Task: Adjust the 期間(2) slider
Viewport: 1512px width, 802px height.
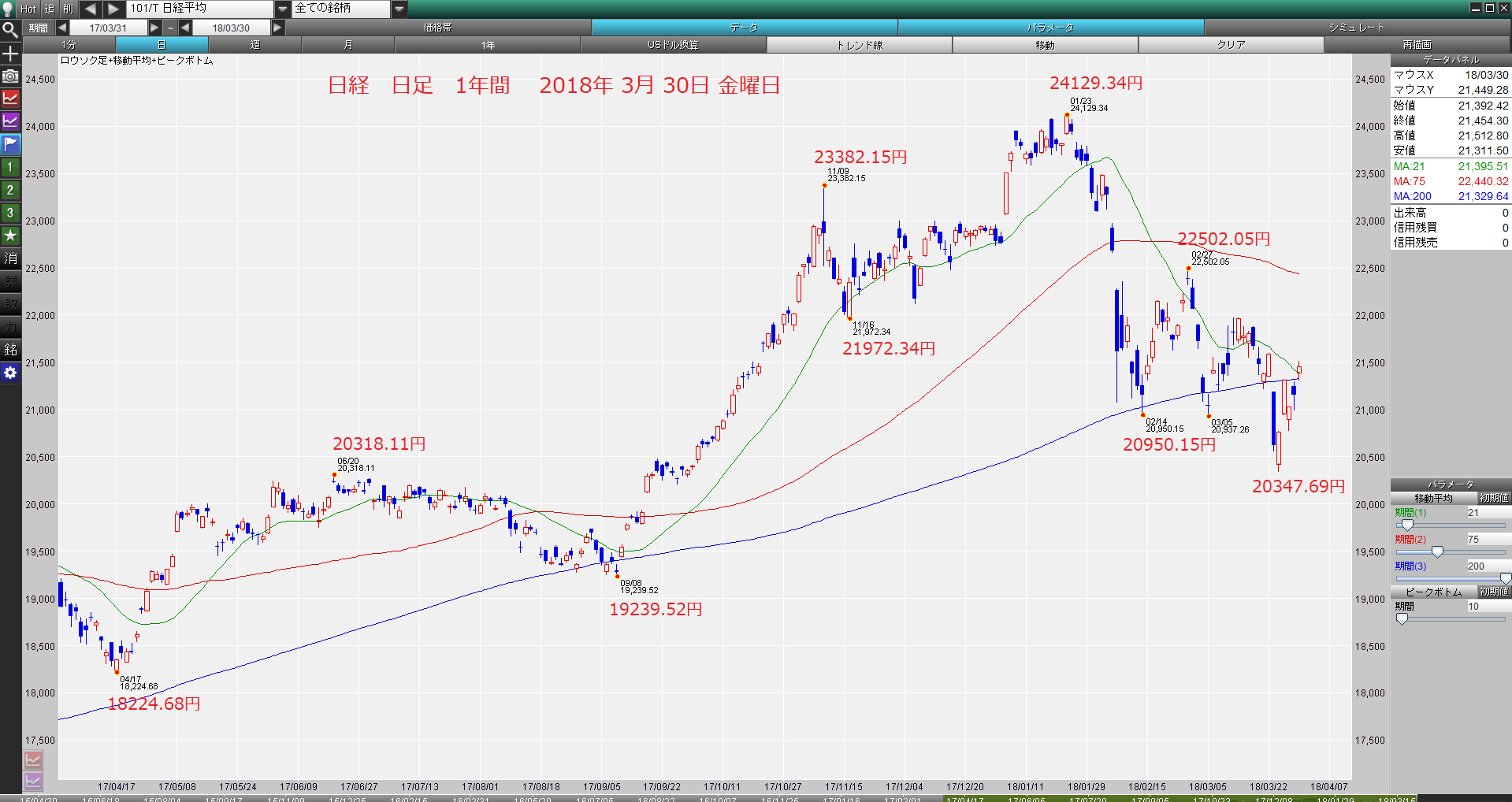Action: click(1437, 551)
